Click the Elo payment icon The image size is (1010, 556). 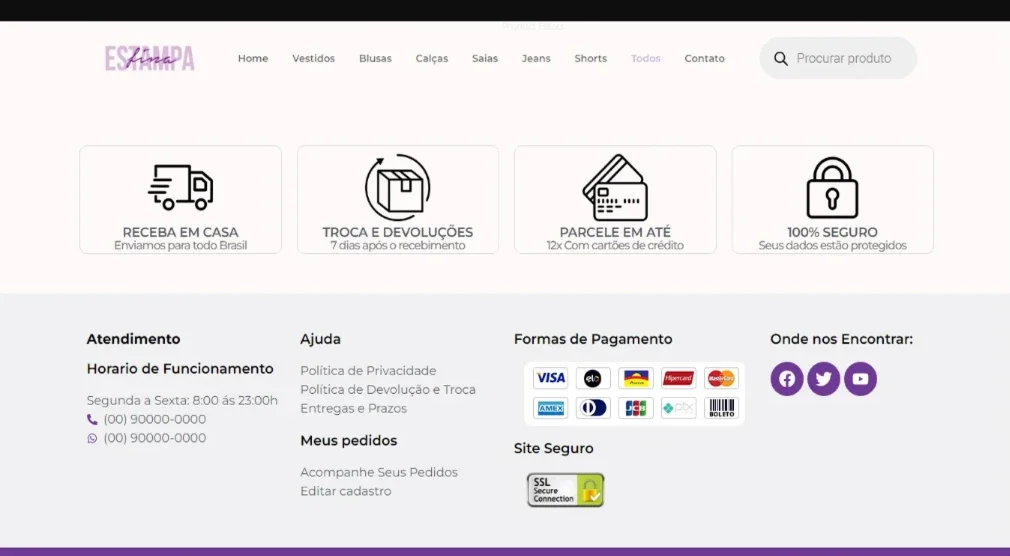(593, 378)
